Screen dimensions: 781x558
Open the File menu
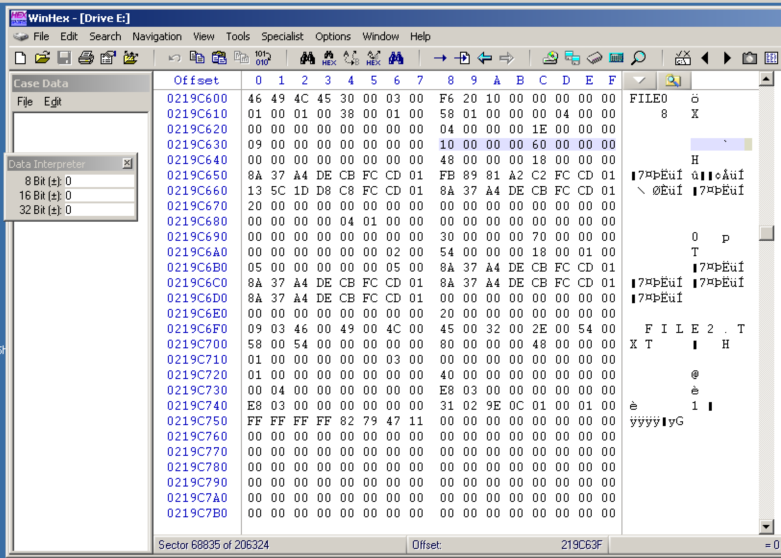pyautogui.click(x=41, y=36)
